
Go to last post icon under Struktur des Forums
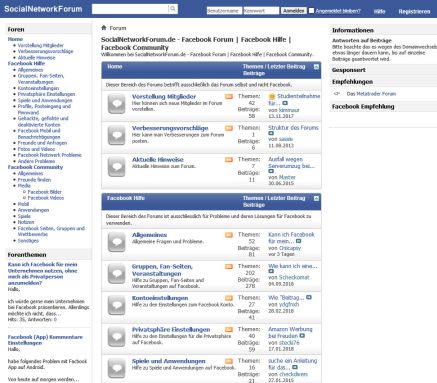click(x=271, y=133)
